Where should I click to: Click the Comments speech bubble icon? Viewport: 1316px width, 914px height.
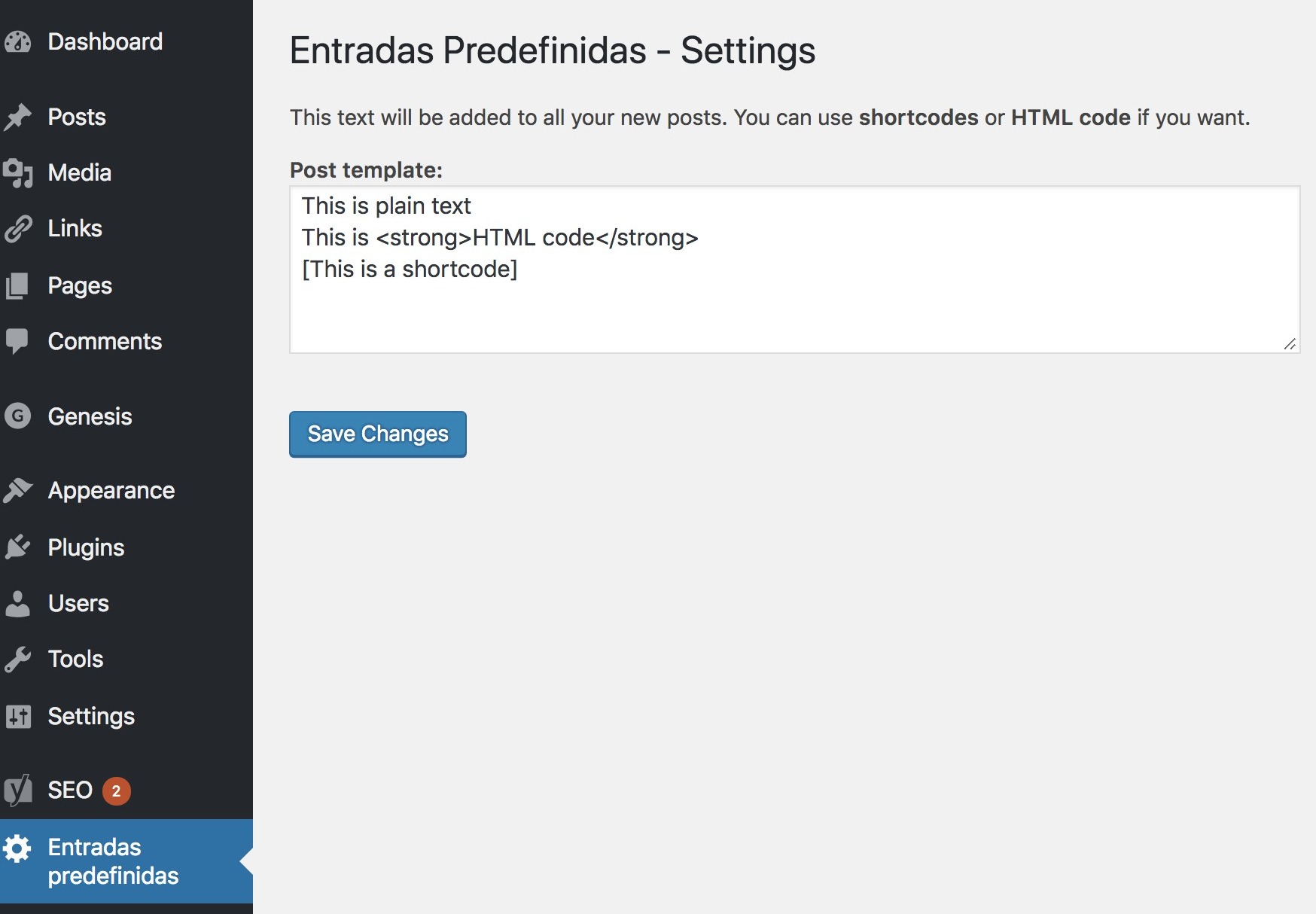tap(17, 341)
